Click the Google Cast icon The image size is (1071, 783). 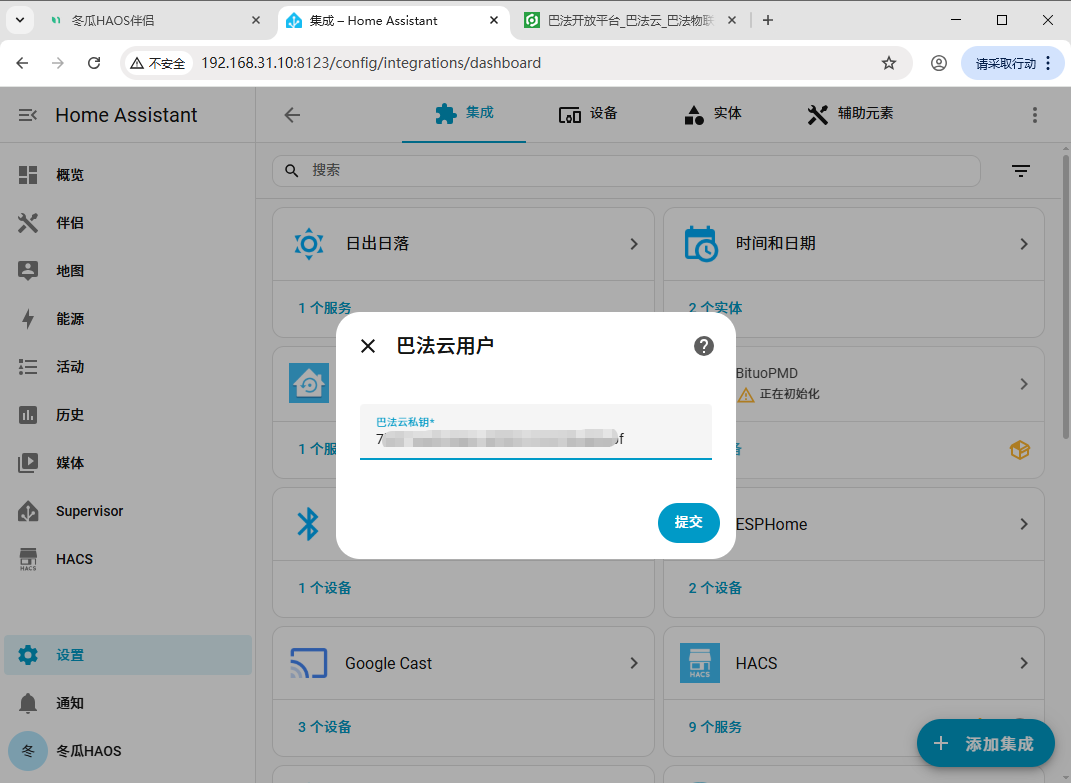pos(309,663)
